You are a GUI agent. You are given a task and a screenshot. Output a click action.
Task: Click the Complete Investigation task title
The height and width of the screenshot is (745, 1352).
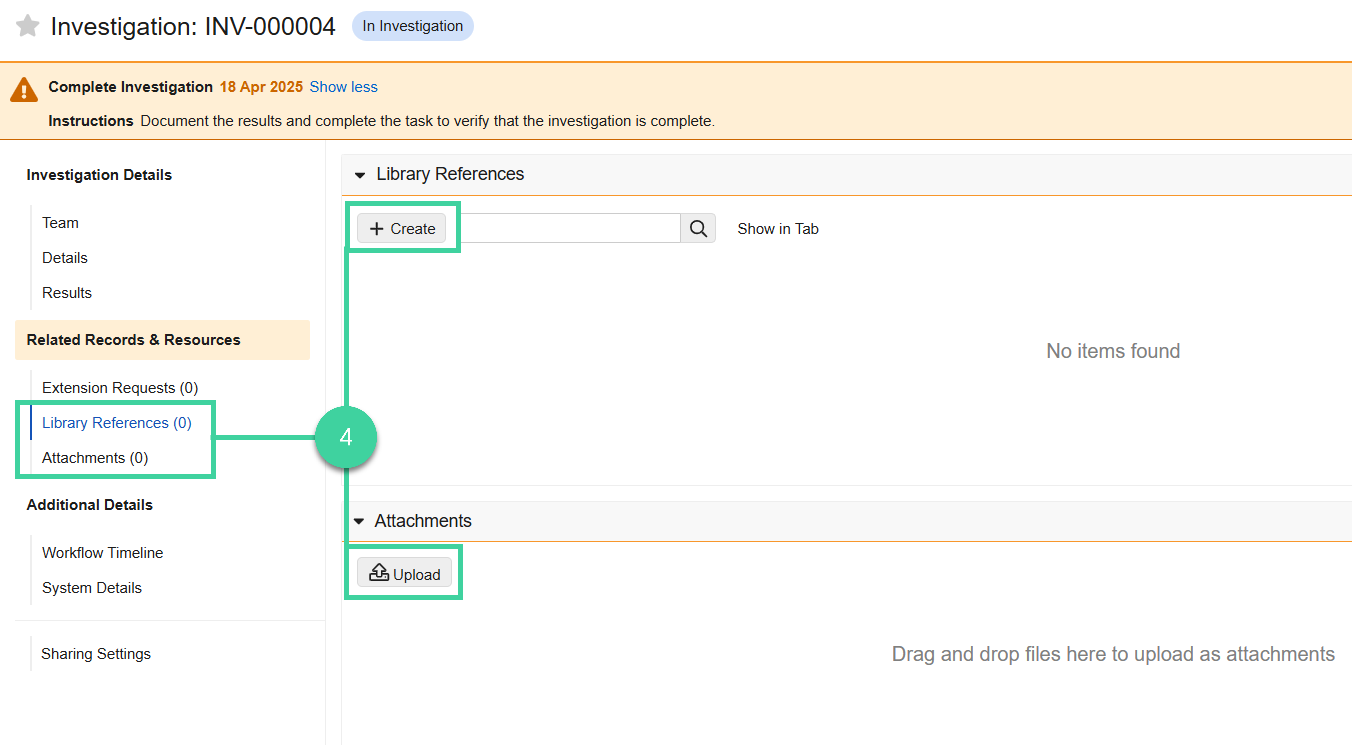click(130, 87)
